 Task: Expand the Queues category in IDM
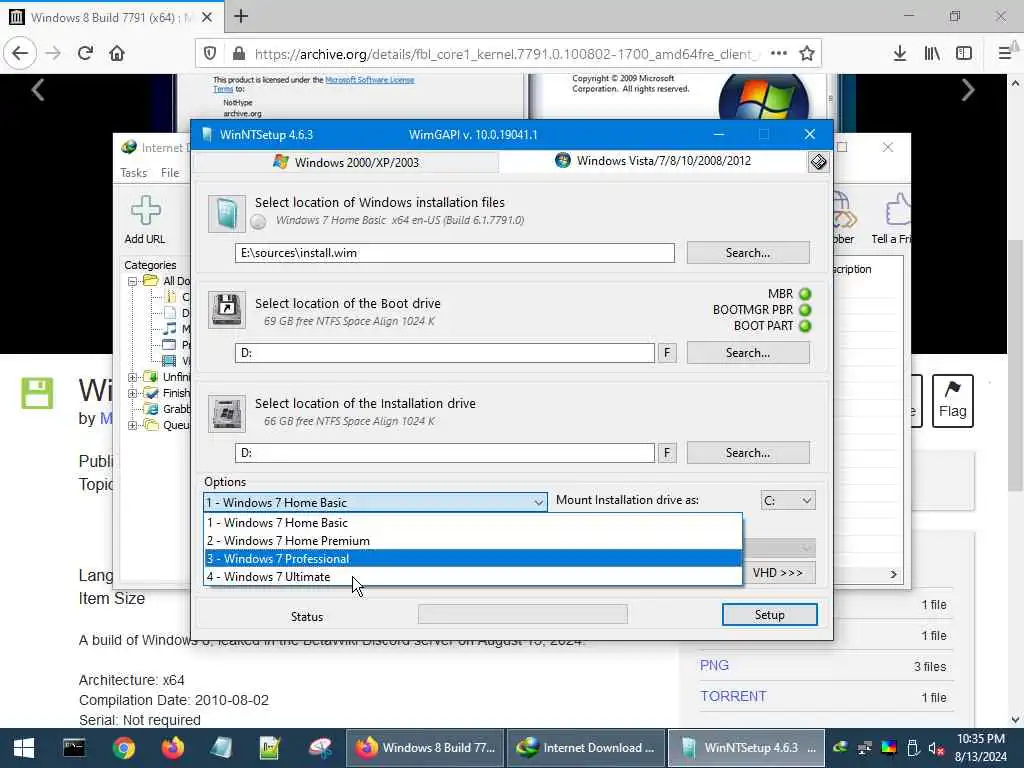[133, 425]
